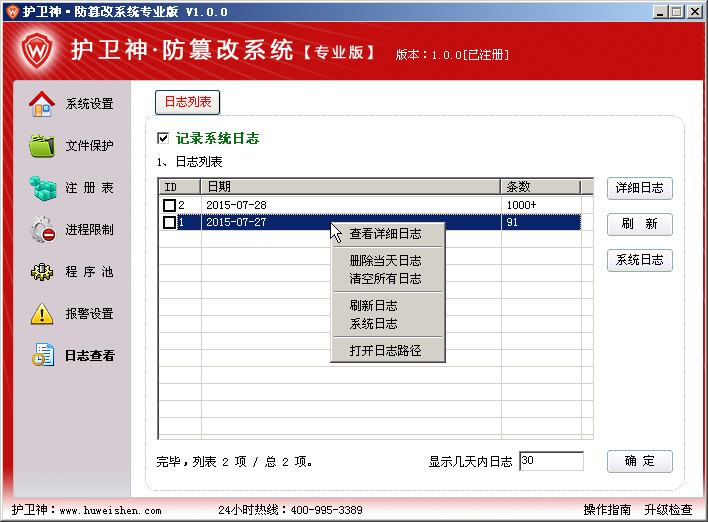Select 查看详细日志 in context menu

pyautogui.click(x=385, y=234)
